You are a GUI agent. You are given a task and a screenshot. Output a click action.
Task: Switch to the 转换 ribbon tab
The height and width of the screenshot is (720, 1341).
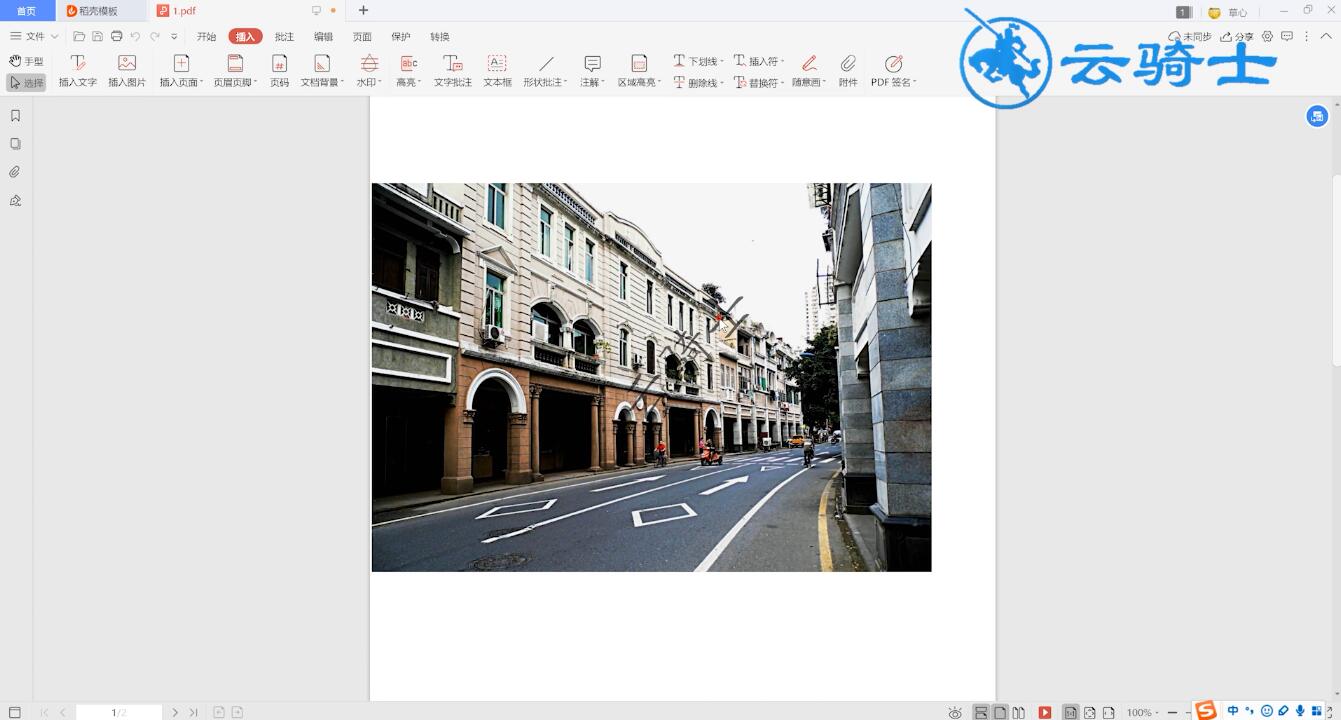point(440,37)
